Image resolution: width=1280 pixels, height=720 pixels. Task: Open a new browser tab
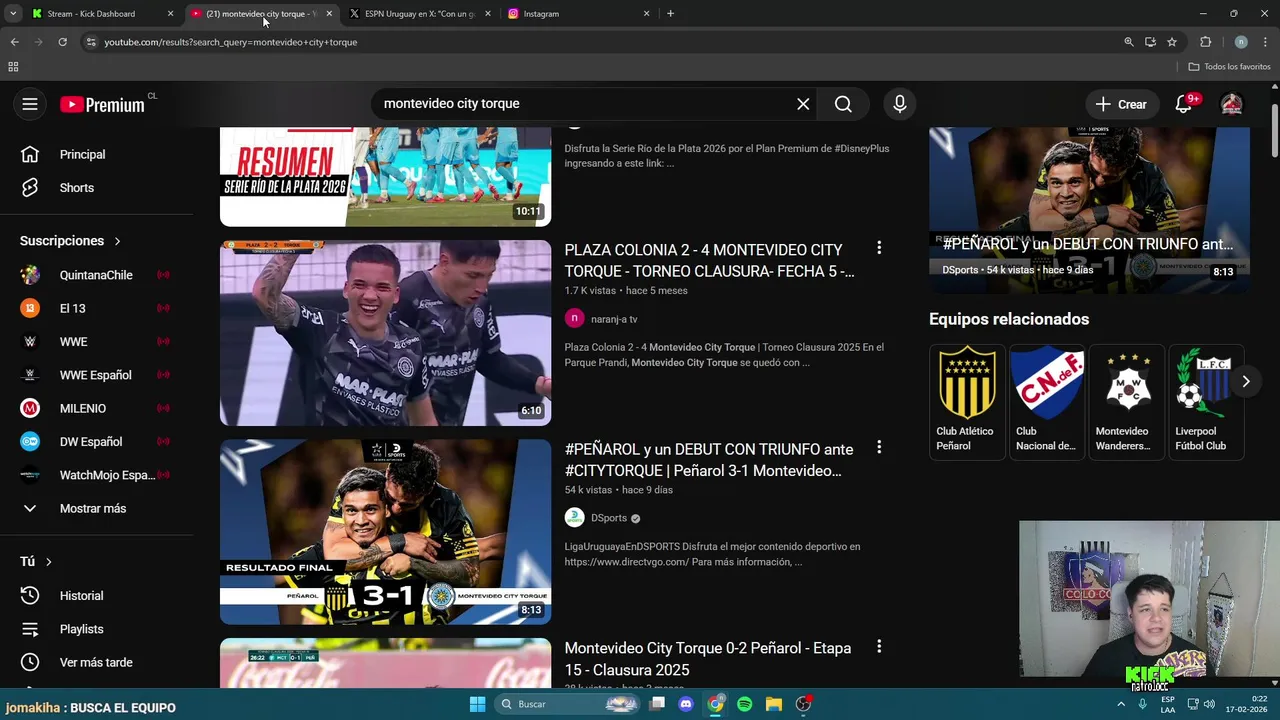(670, 14)
